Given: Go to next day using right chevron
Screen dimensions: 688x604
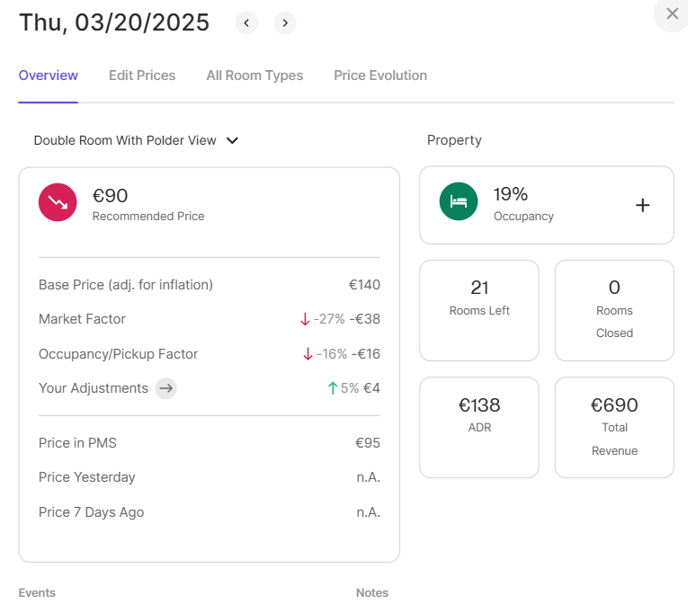Looking at the screenshot, I should (x=285, y=23).
